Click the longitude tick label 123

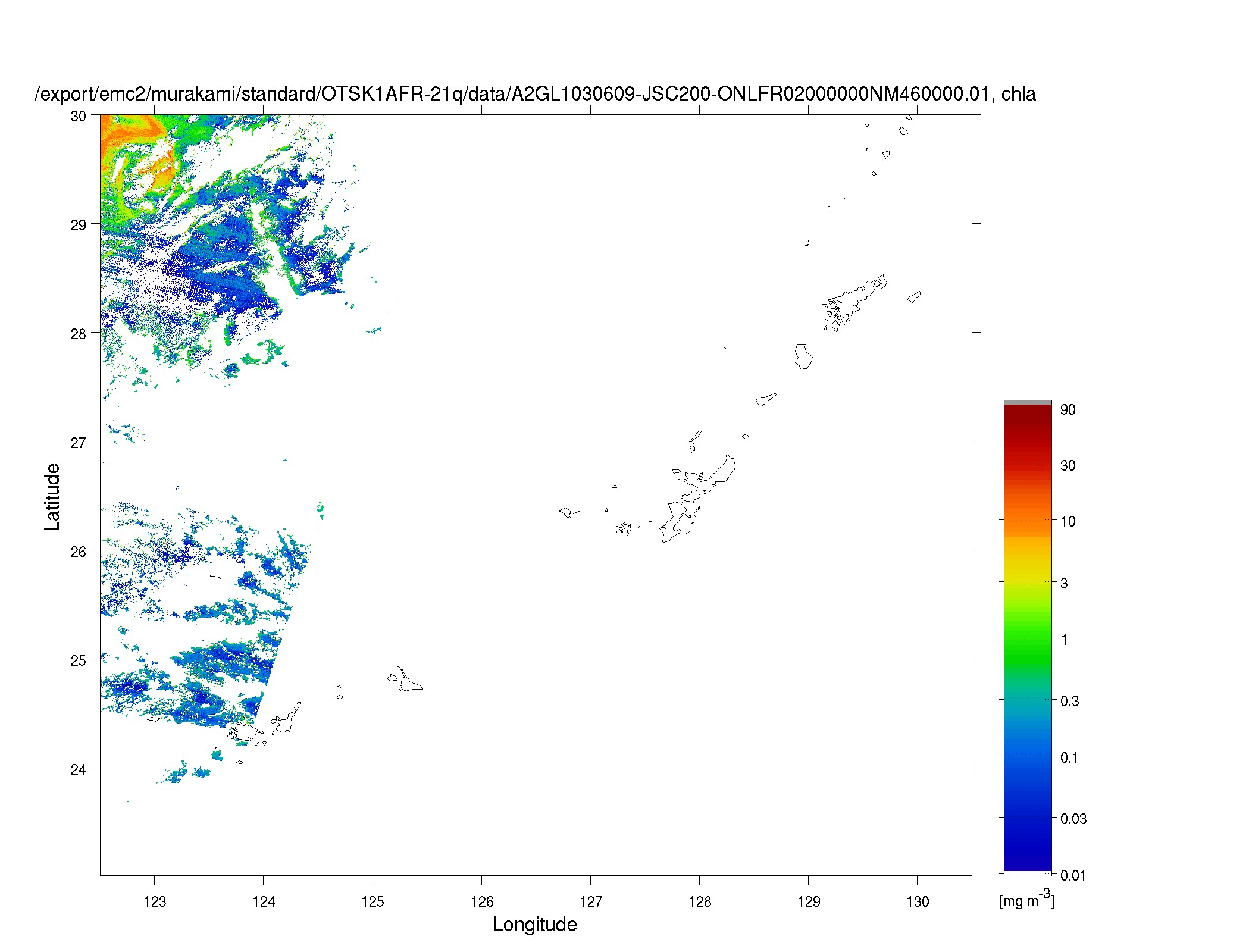pyautogui.click(x=155, y=902)
